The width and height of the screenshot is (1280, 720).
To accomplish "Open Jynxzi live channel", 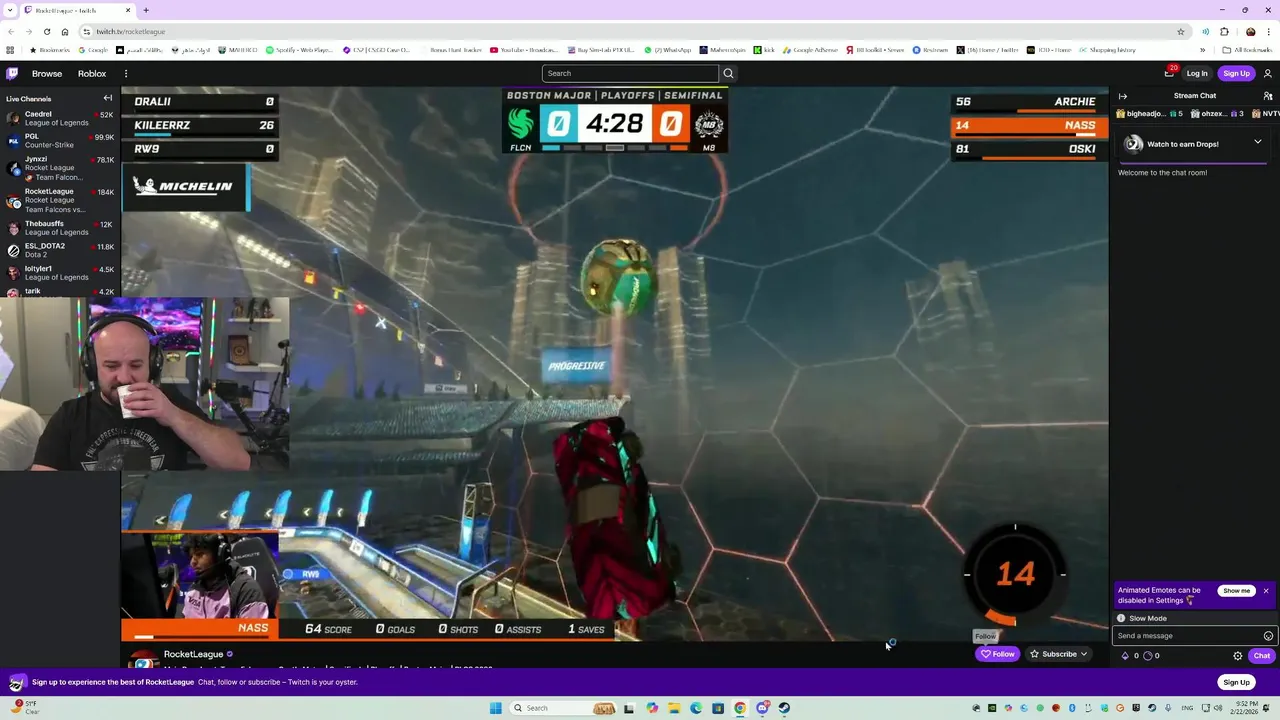I will click(x=60, y=167).
